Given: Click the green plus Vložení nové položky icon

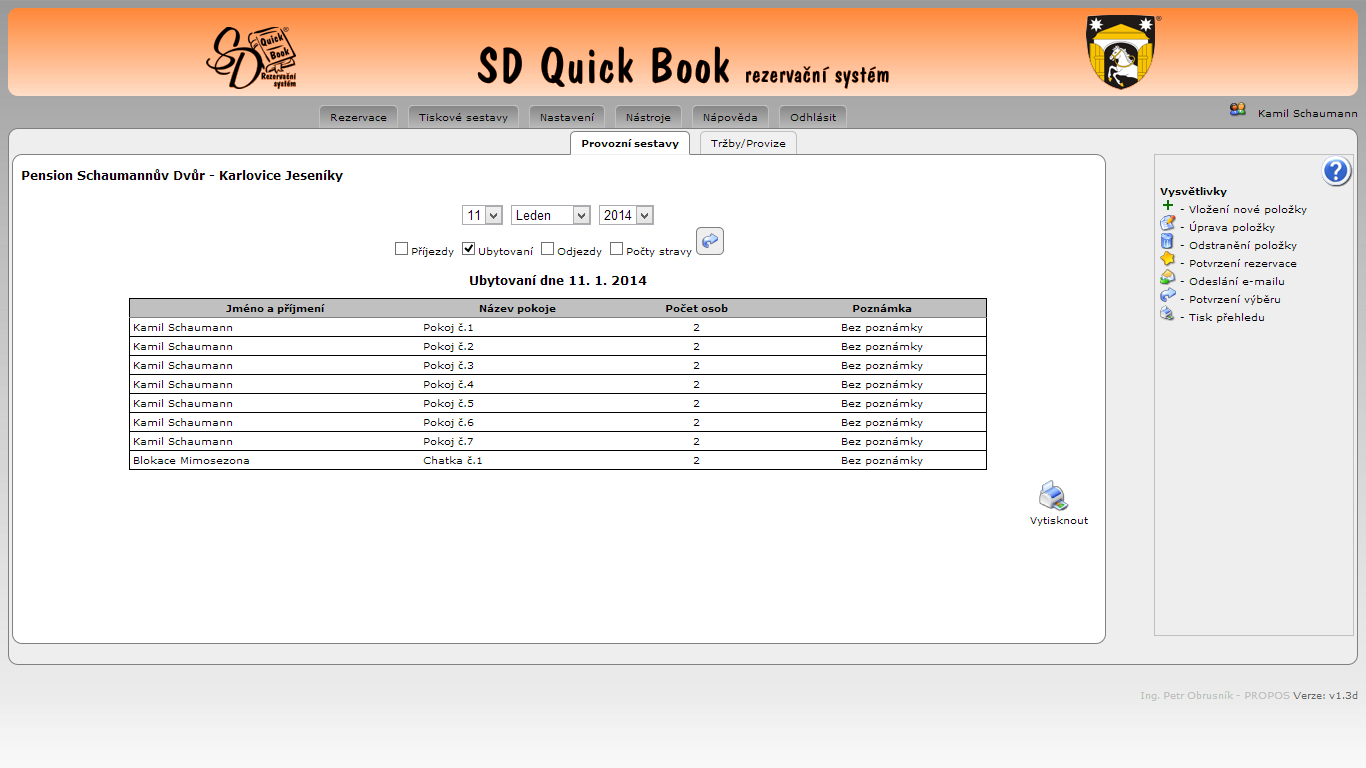Looking at the screenshot, I should [1167, 206].
